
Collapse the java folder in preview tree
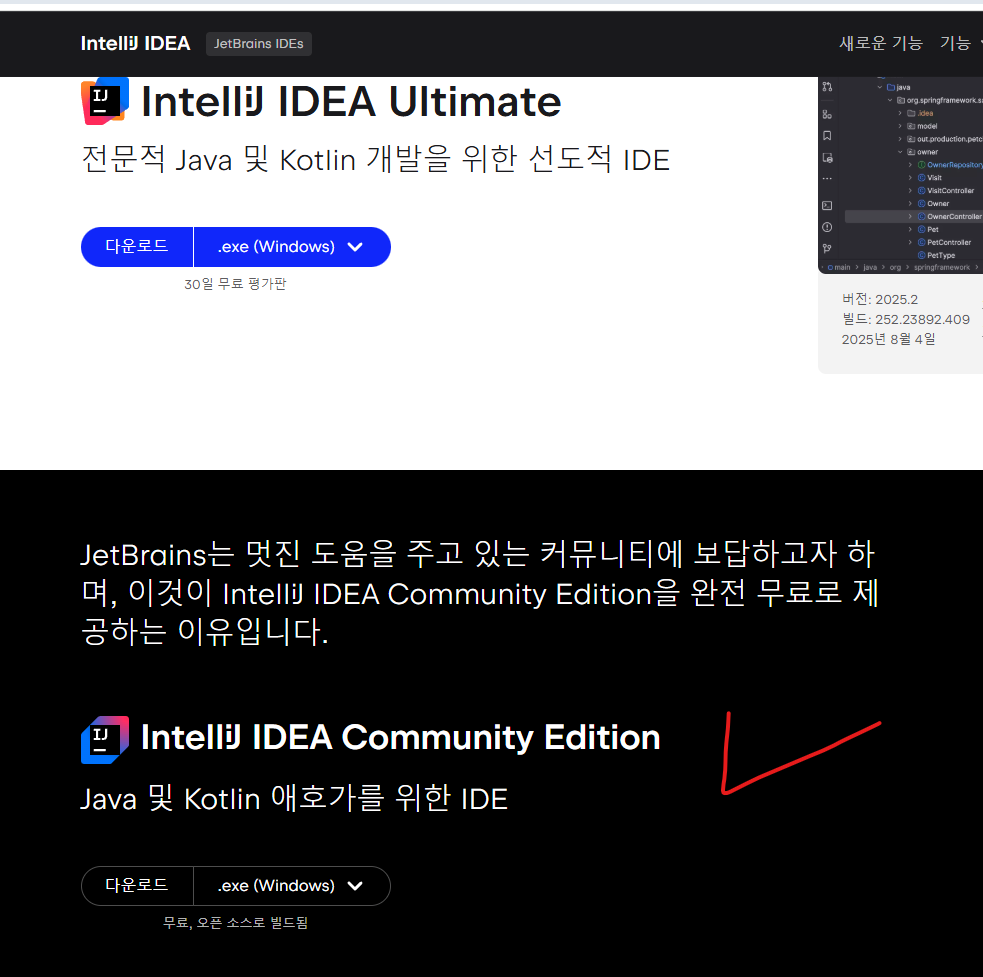(x=880, y=87)
